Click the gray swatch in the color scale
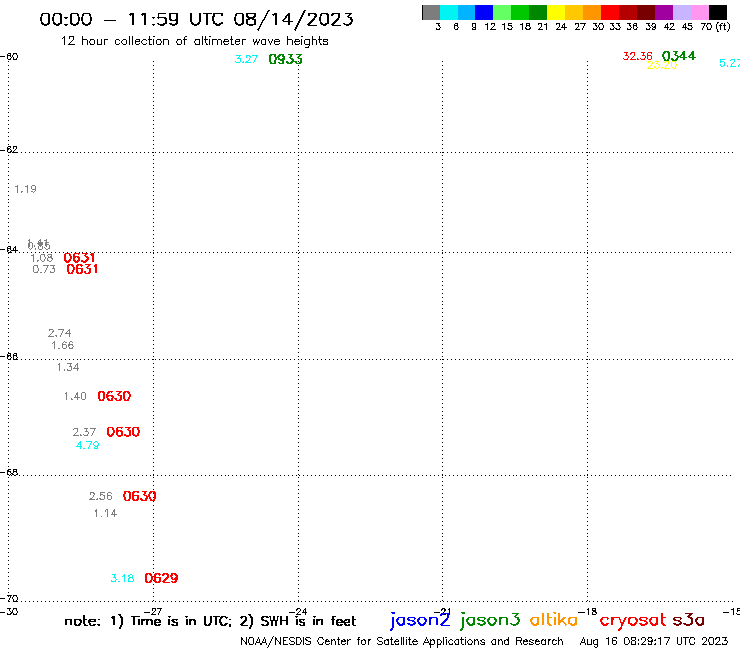 coord(431,12)
